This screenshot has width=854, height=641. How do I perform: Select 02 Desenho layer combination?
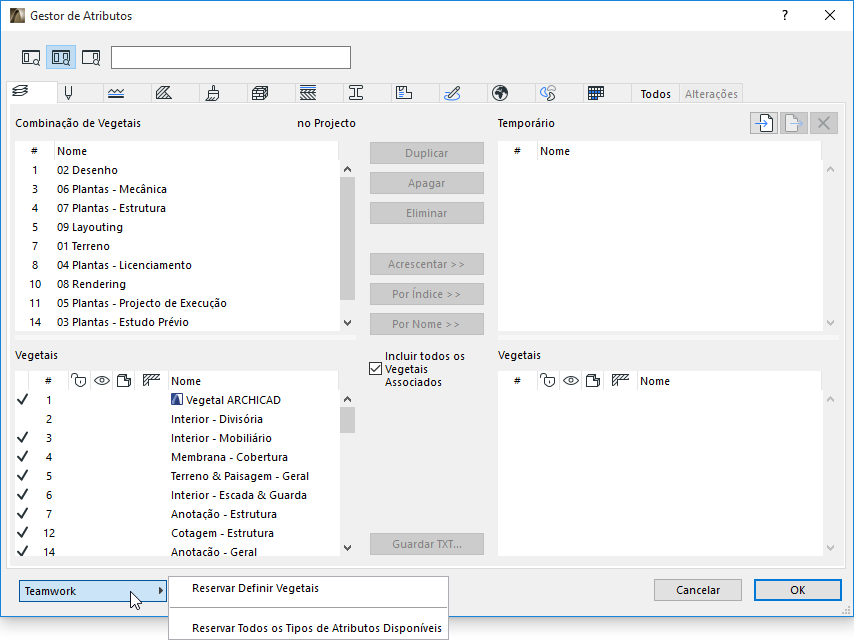(177, 170)
